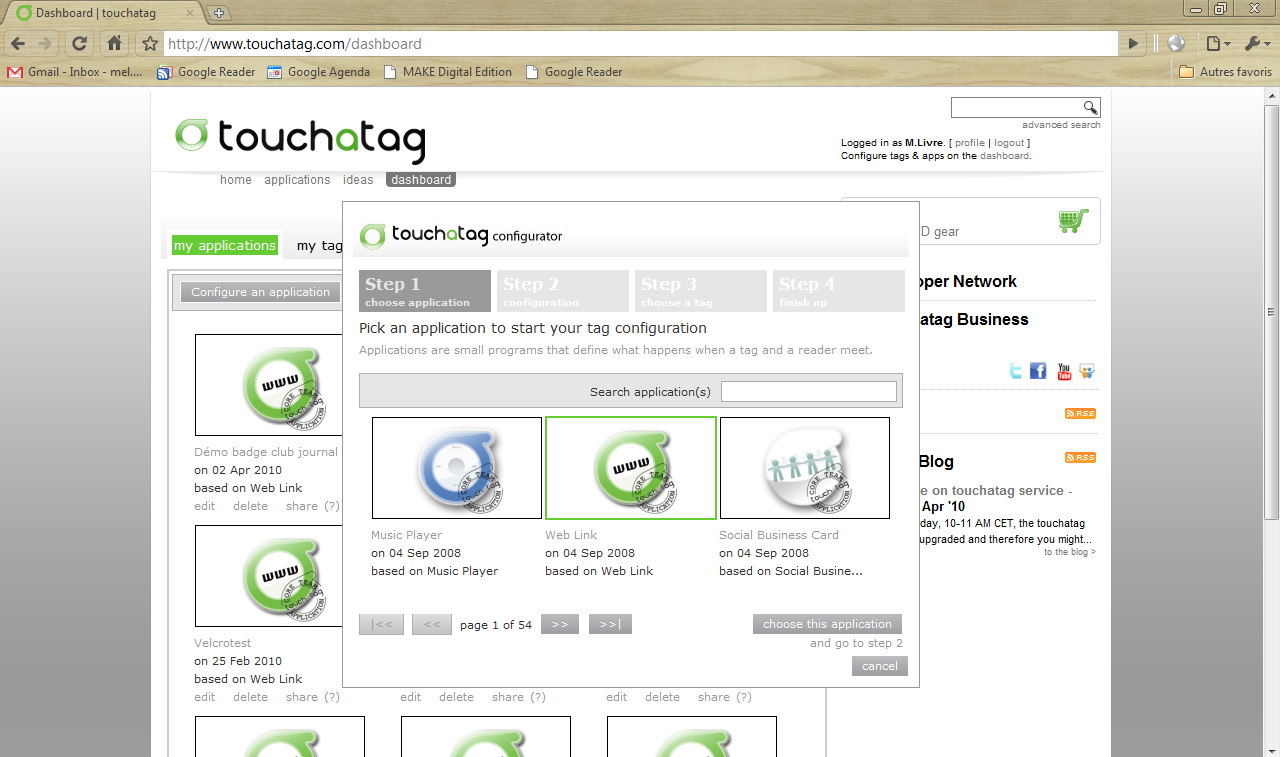This screenshot has width=1280, height=757.
Task: Jump to the last applications page
Action: [610, 624]
